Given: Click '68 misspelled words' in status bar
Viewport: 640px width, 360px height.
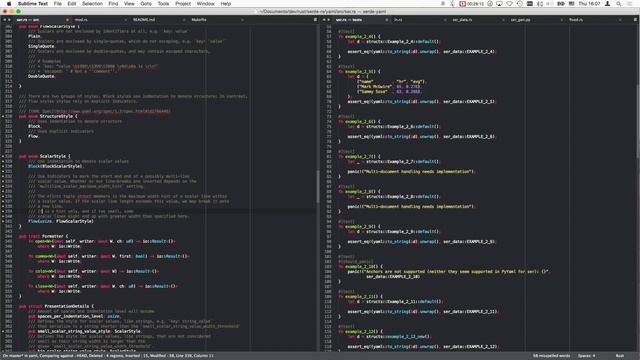Looking at the screenshot, I should [551, 356].
